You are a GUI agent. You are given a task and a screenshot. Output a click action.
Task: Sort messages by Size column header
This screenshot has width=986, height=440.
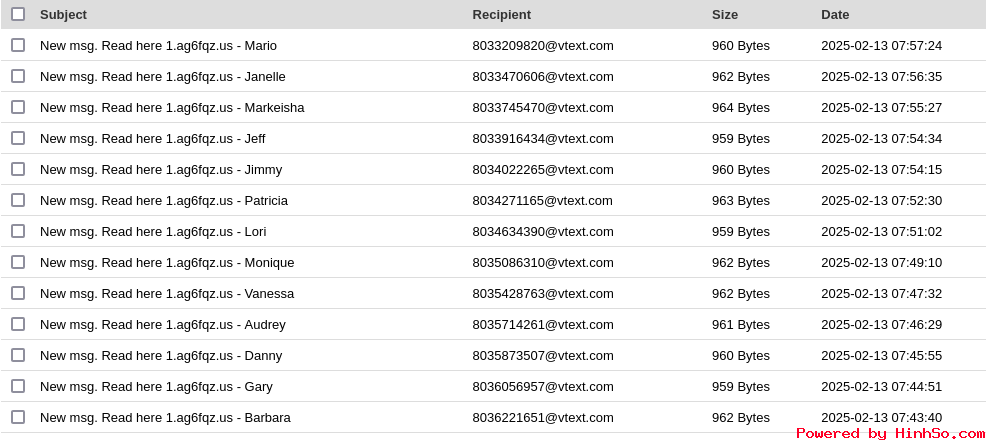tap(724, 14)
